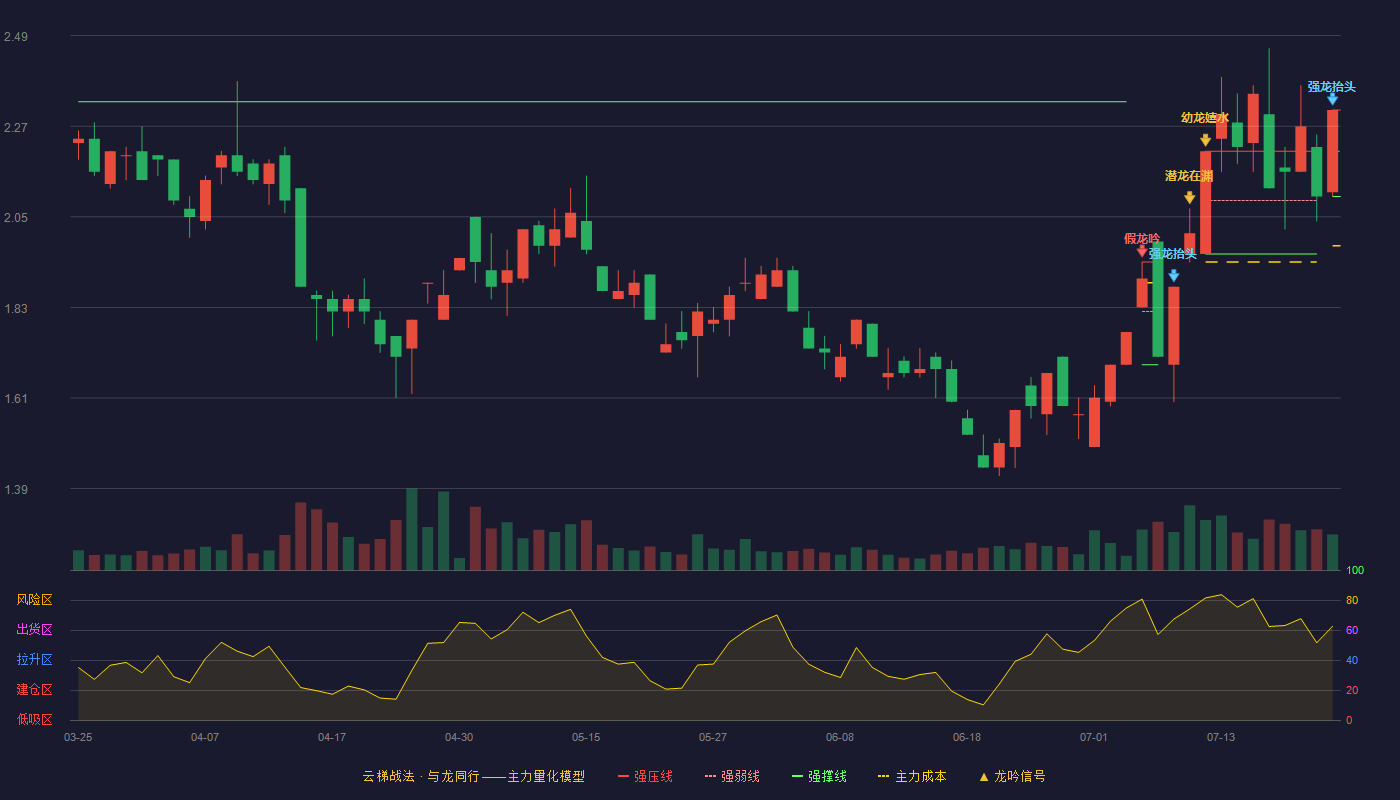Click the 1.39 price axis label
Screen dimensions: 1400x800
(x=16, y=490)
